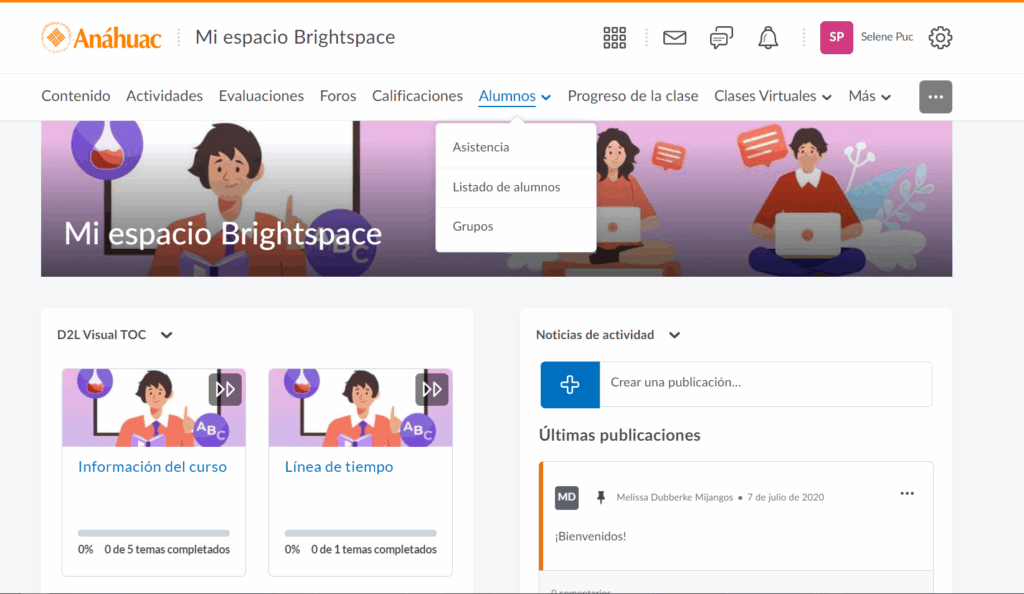Choose Grupos in the dropdown menu

point(473,227)
